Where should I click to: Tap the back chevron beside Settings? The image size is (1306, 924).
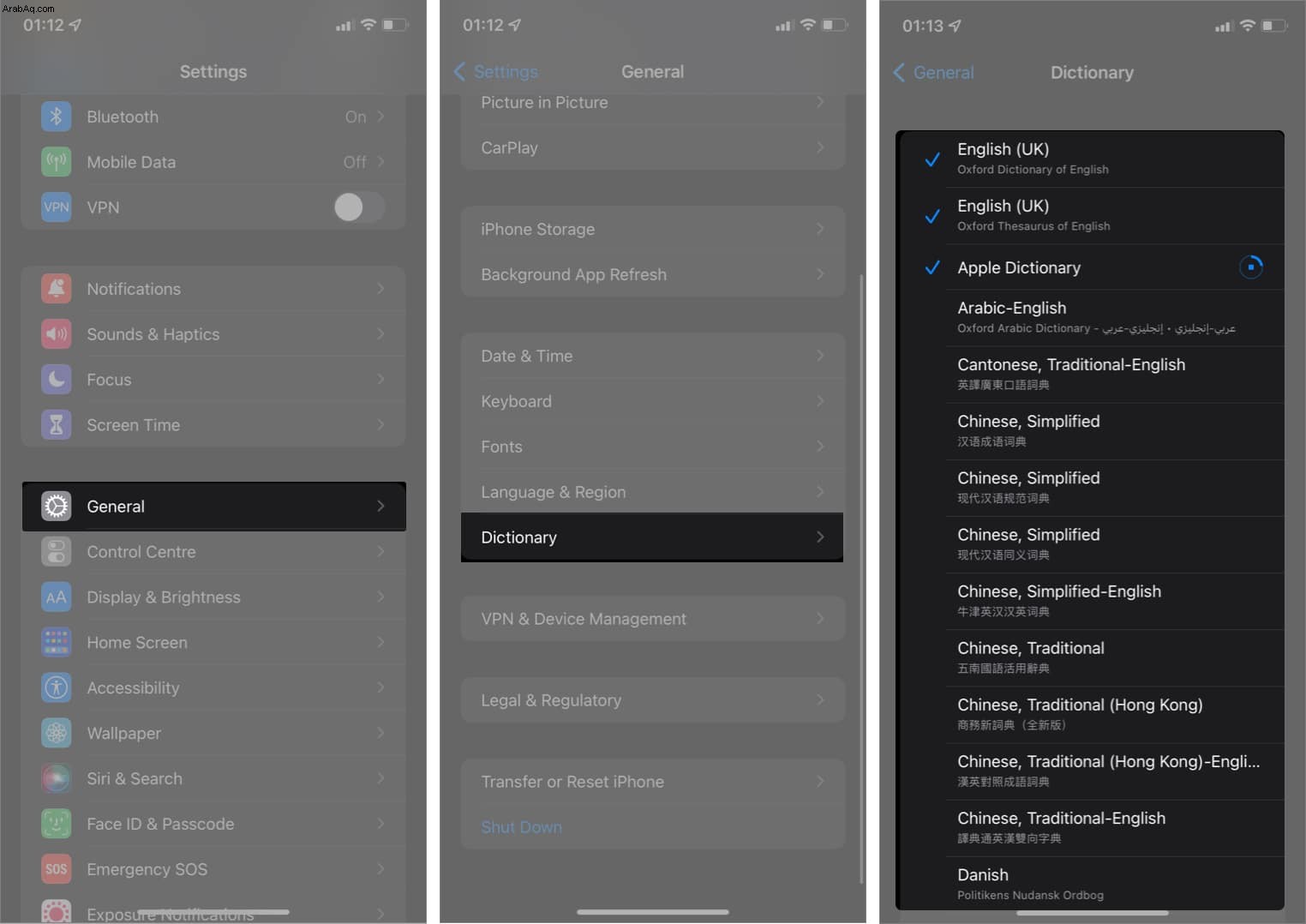point(459,72)
